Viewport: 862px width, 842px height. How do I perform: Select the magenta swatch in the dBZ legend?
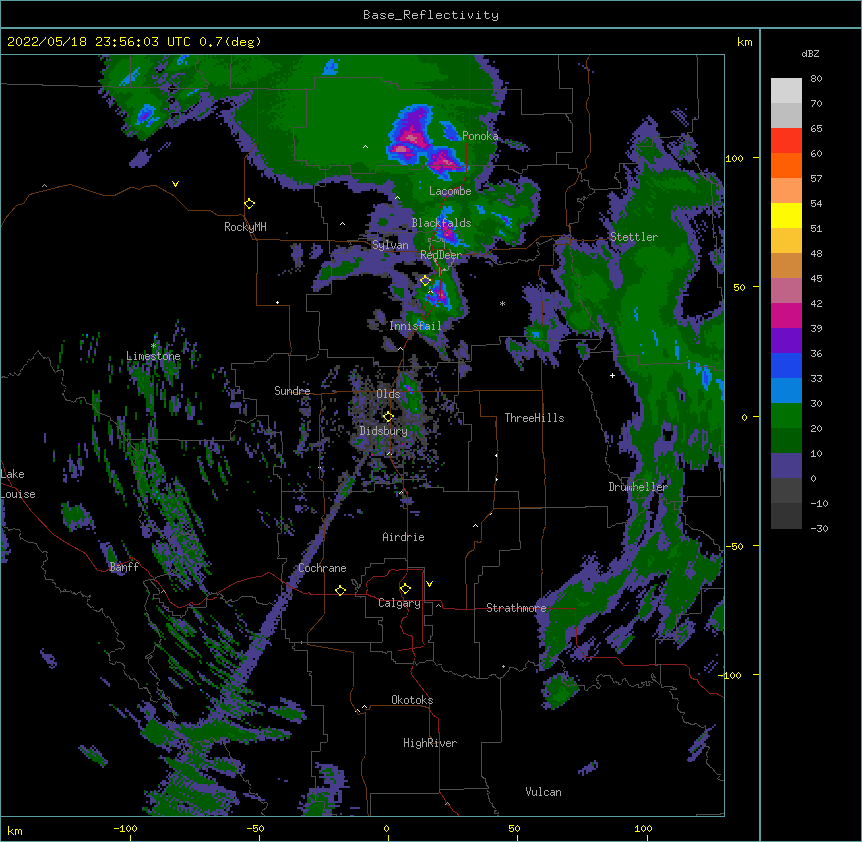click(x=786, y=315)
